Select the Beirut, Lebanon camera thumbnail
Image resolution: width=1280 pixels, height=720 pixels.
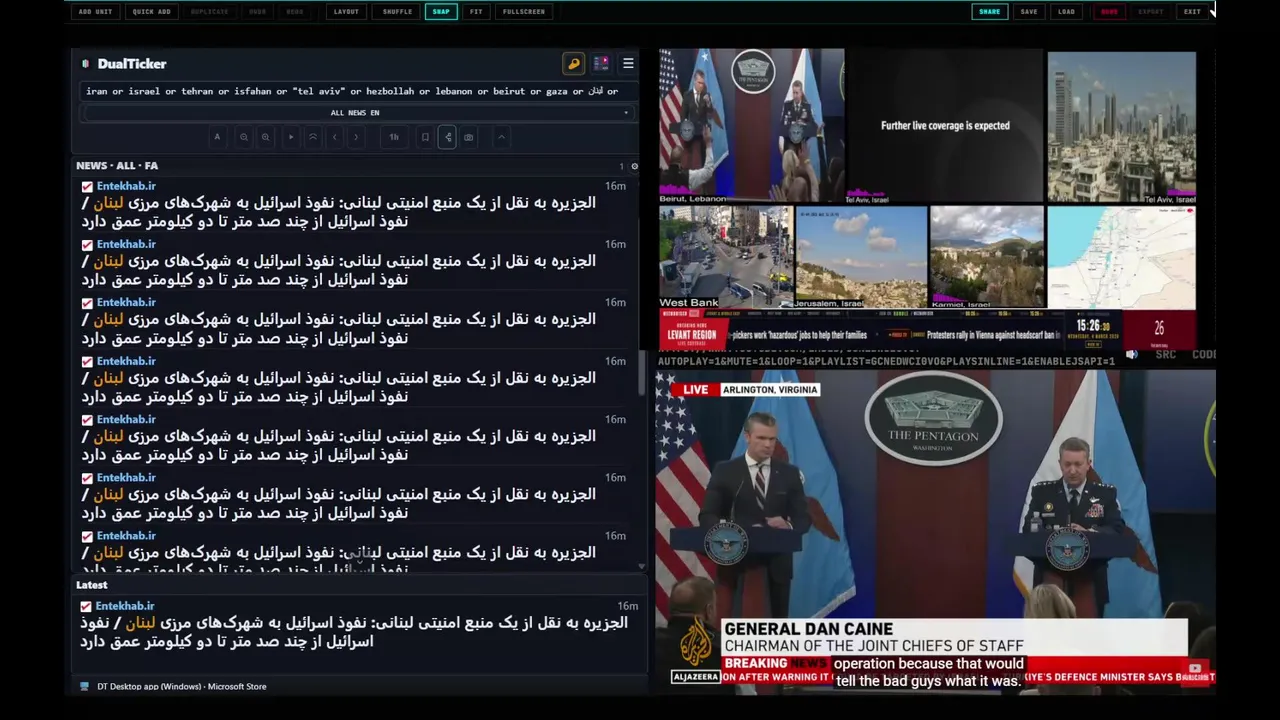coord(751,126)
